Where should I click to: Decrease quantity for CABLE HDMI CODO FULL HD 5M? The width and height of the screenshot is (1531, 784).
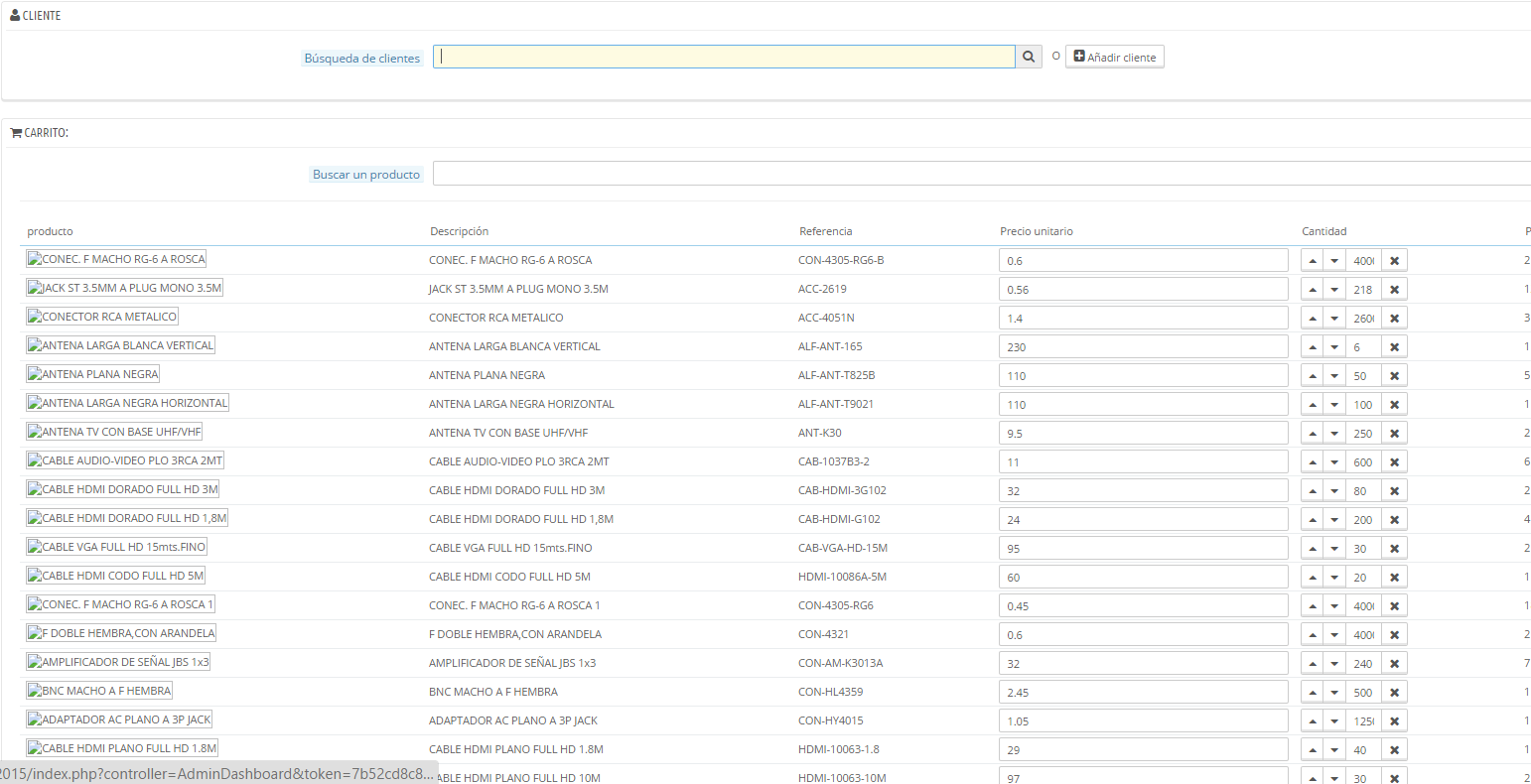tap(1335, 578)
